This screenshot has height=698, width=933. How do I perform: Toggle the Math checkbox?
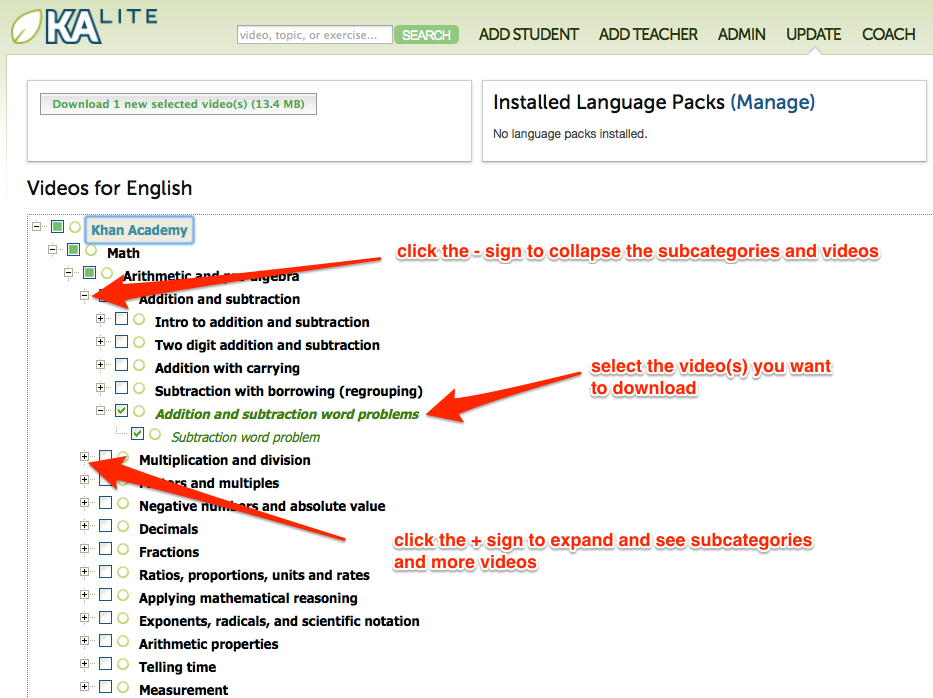point(73,250)
